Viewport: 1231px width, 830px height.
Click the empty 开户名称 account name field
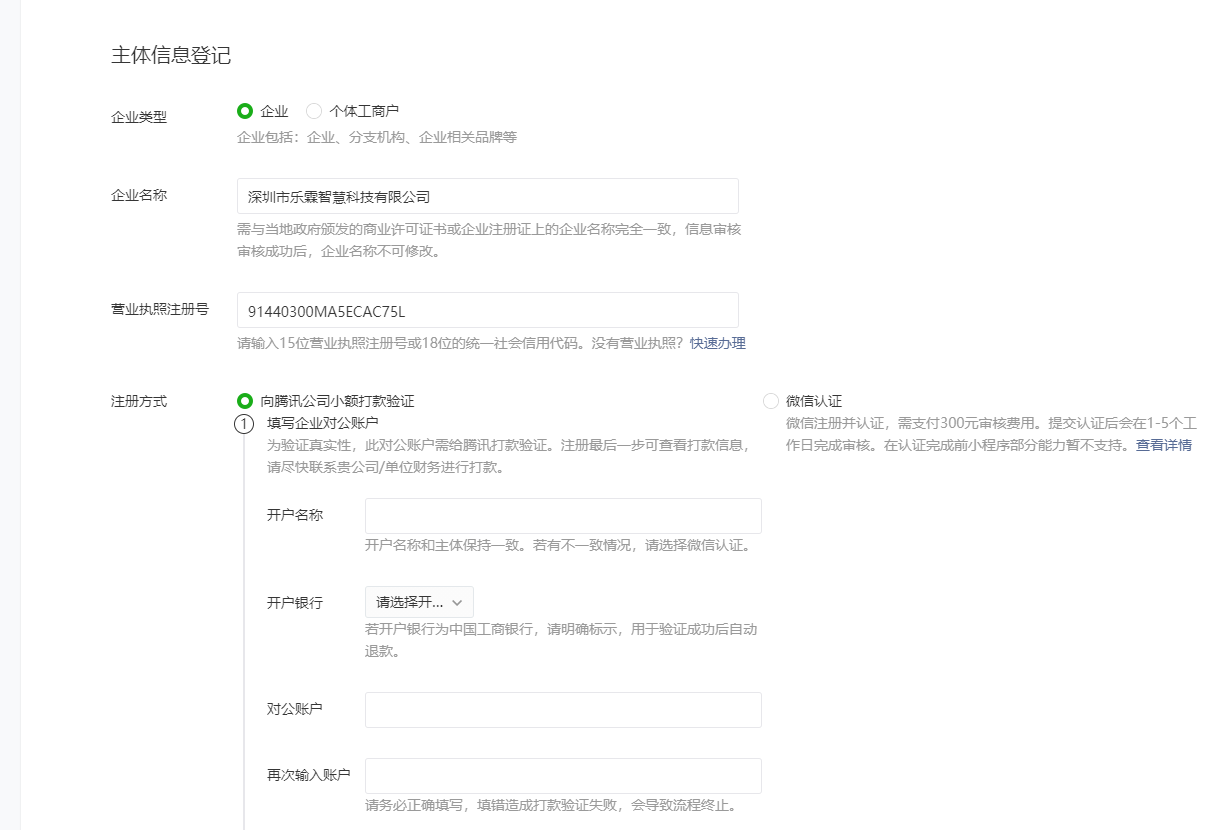click(563, 516)
